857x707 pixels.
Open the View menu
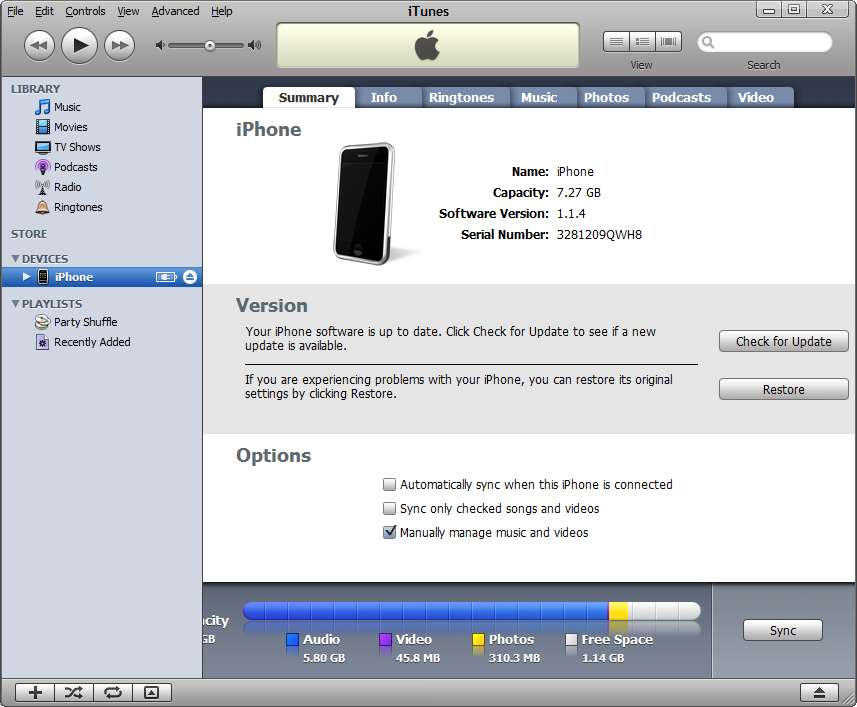[x=128, y=11]
